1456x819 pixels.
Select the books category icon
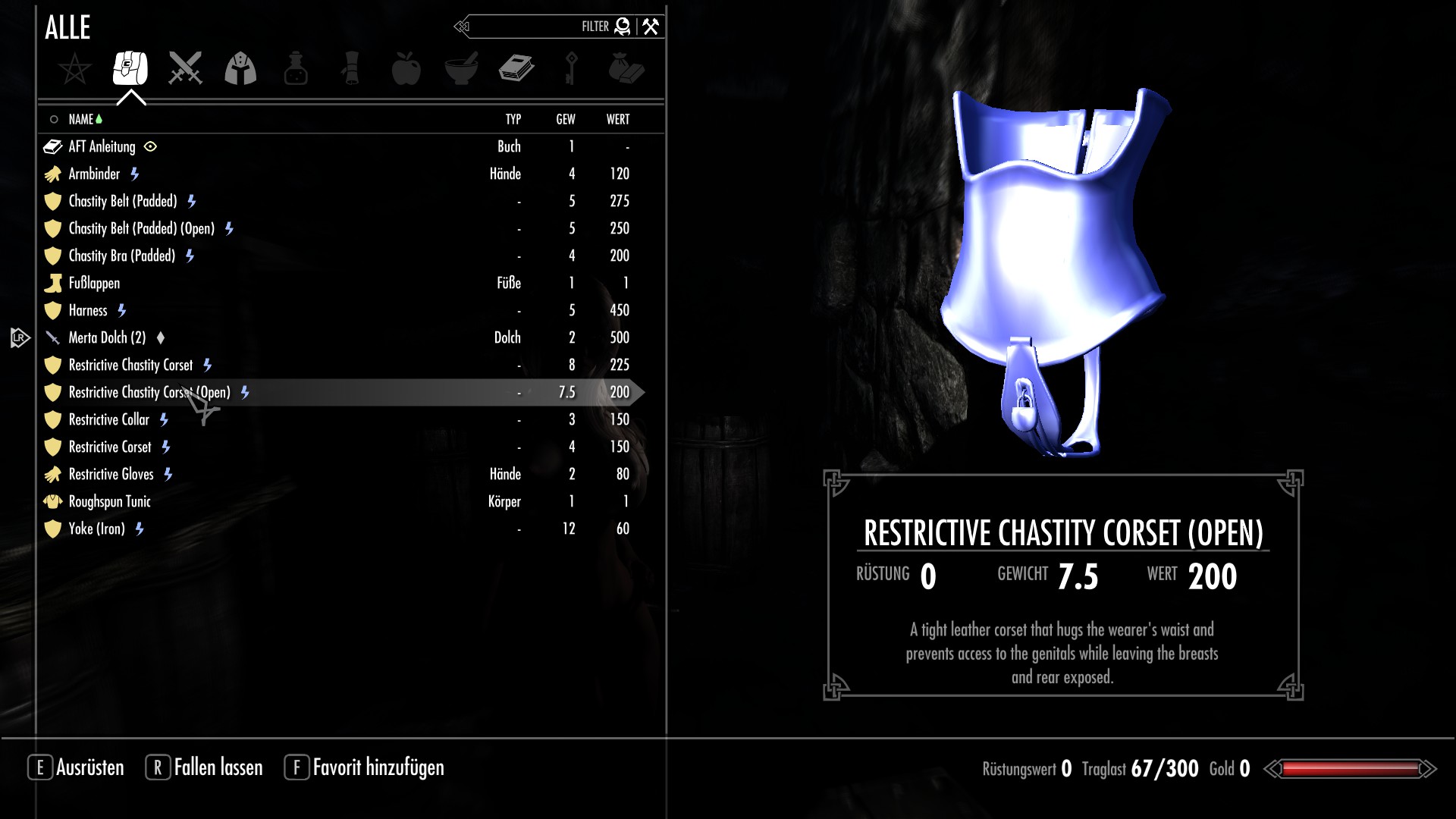(516, 68)
